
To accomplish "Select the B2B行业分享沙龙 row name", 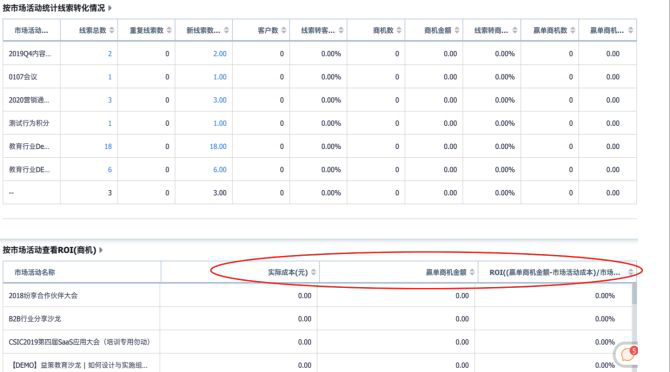I will pos(35,319).
